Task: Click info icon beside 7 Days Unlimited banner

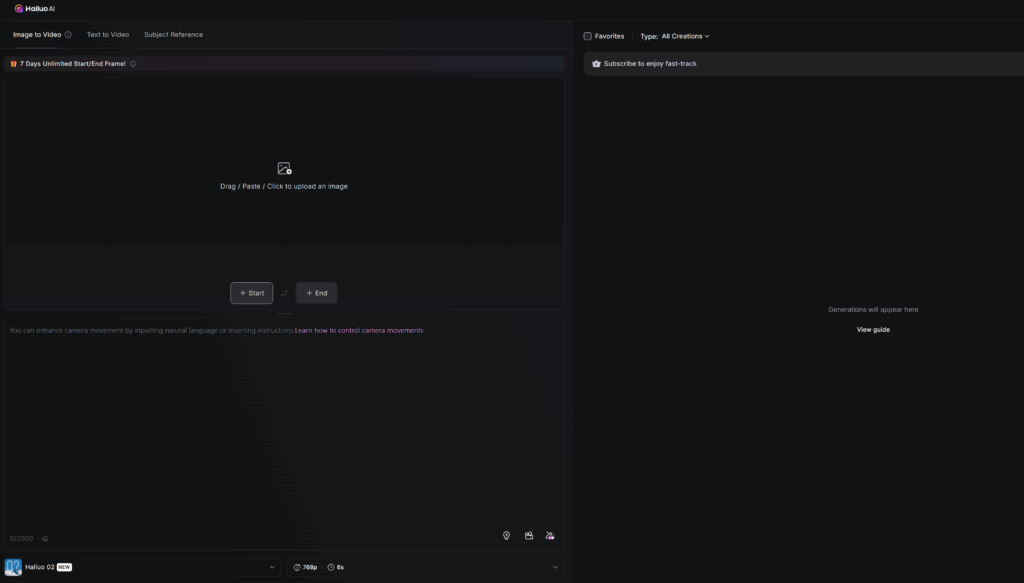Action: (x=133, y=64)
